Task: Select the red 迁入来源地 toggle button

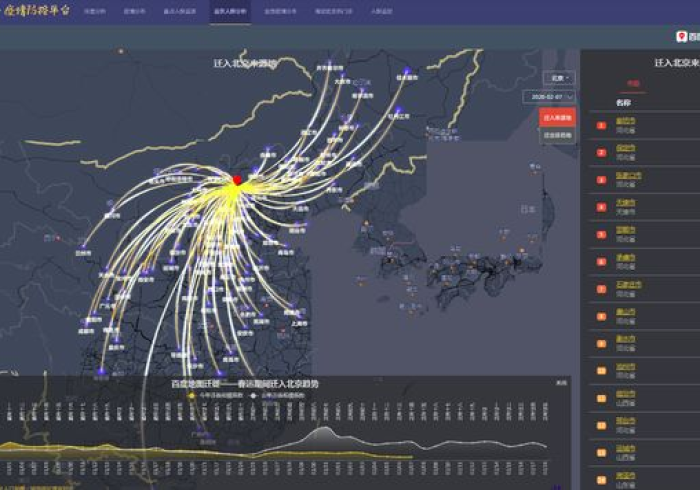Action: tap(557, 117)
